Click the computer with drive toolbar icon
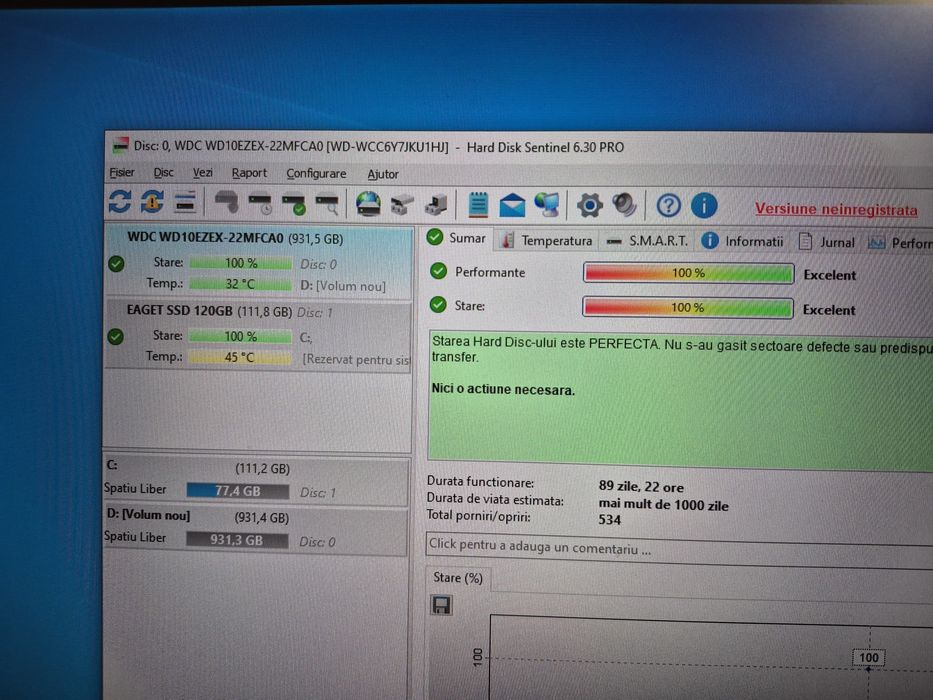 (436, 205)
